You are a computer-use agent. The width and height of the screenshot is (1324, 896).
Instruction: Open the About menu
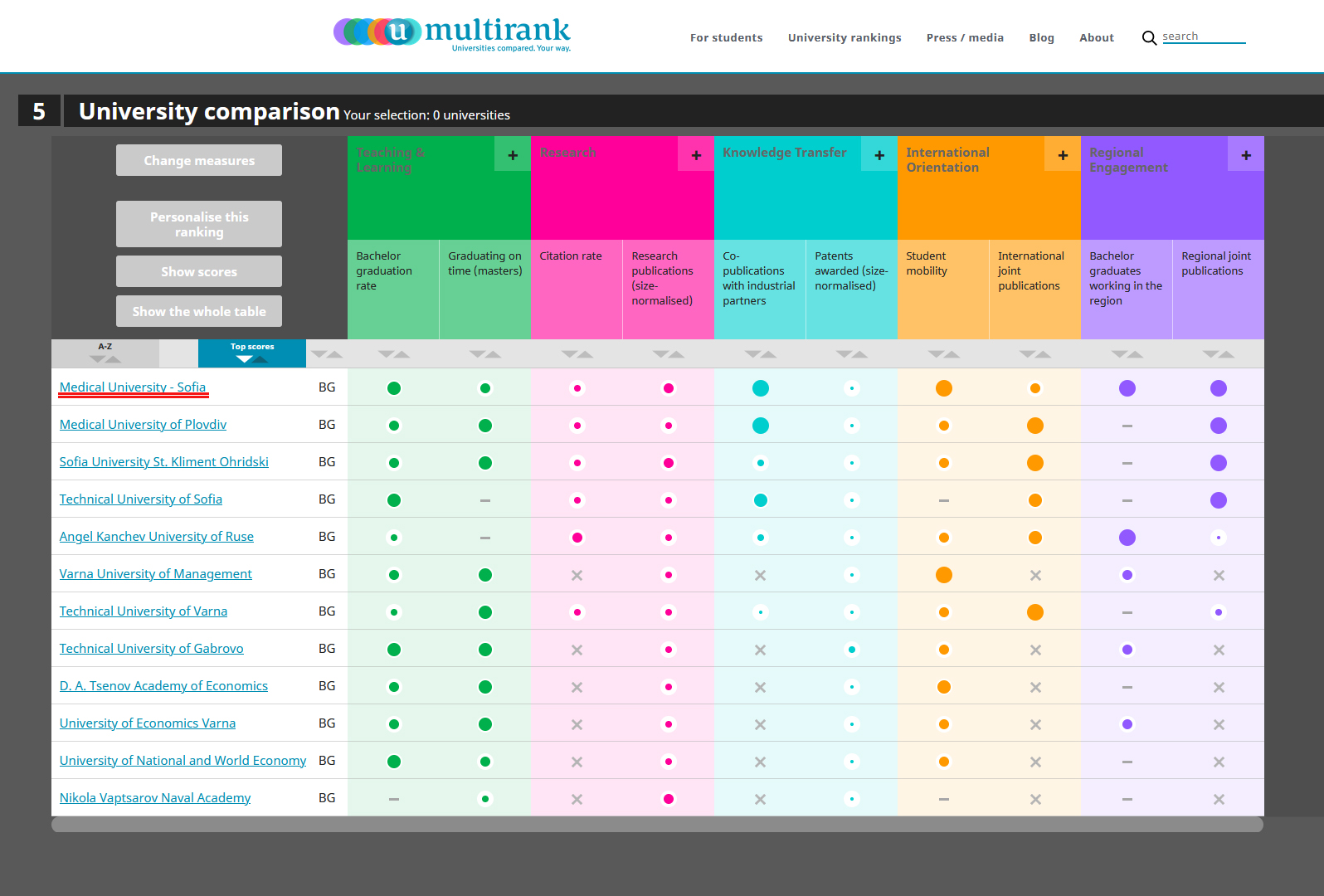coord(1097,38)
